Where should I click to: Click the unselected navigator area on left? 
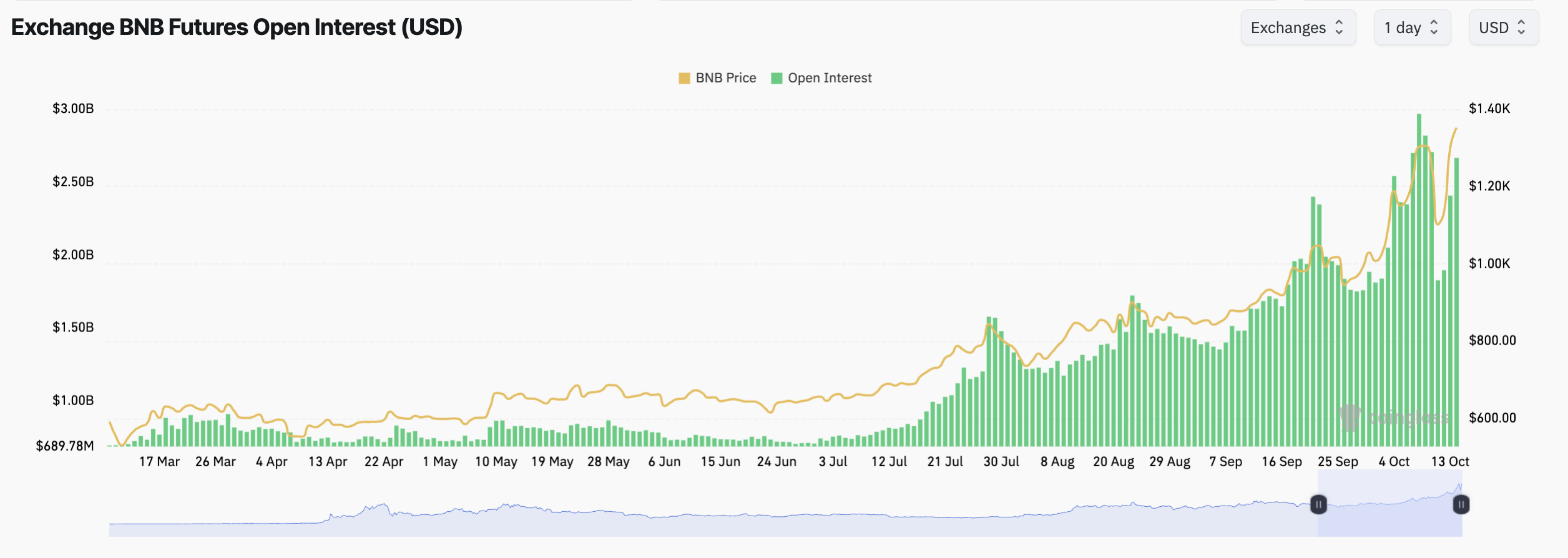687,524
